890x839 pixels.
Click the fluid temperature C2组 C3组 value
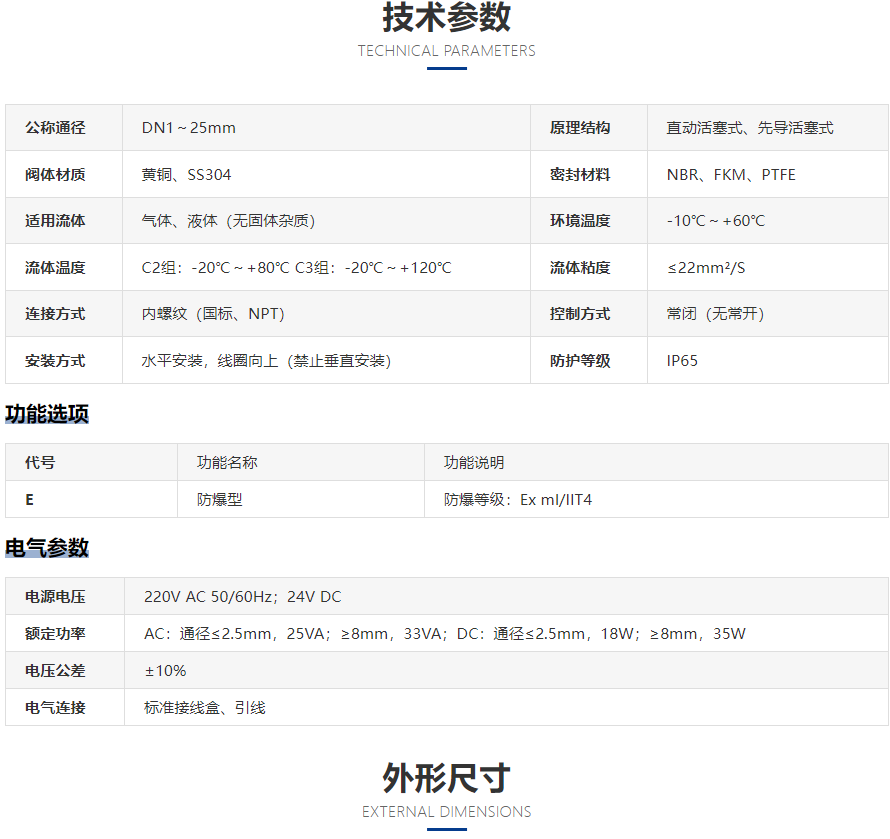pyautogui.click(x=296, y=268)
